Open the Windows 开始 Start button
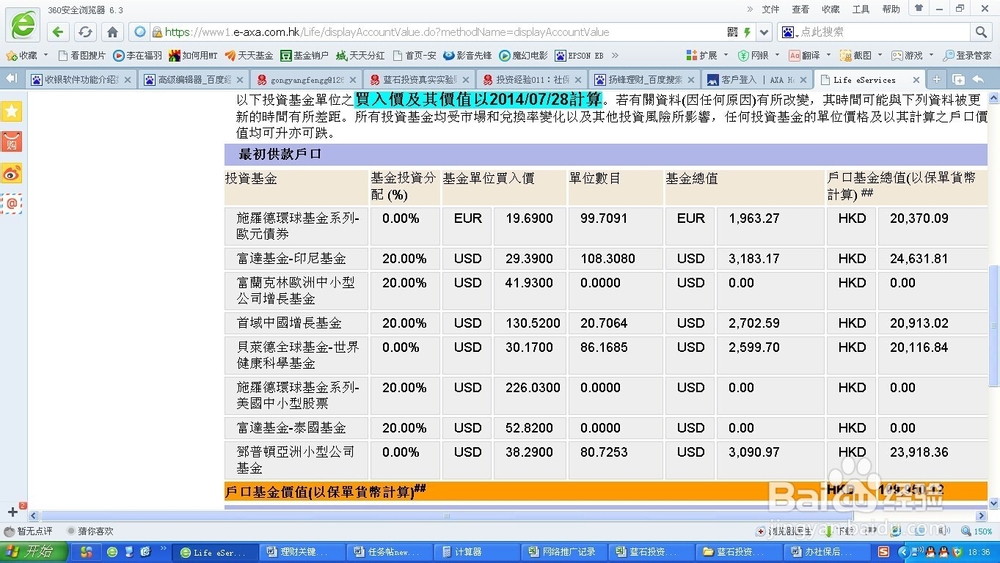1000x563 pixels. [33, 552]
